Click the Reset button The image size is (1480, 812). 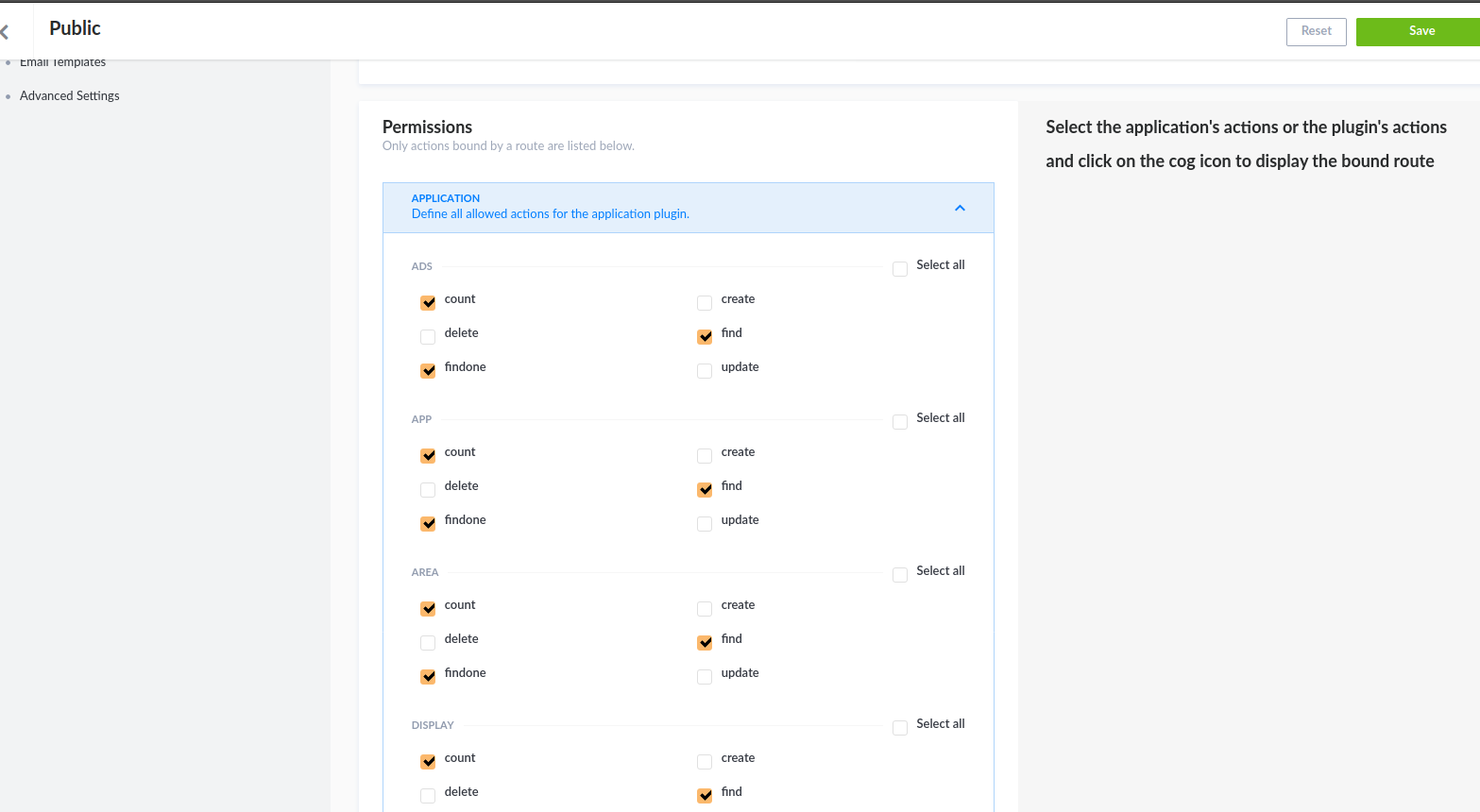click(x=1316, y=31)
